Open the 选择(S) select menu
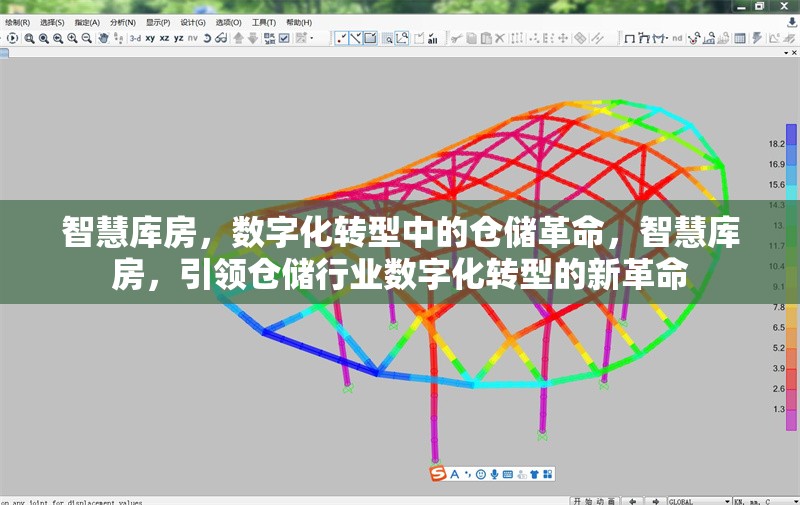Viewport: 800px width, 505px height. pos(52,22)
